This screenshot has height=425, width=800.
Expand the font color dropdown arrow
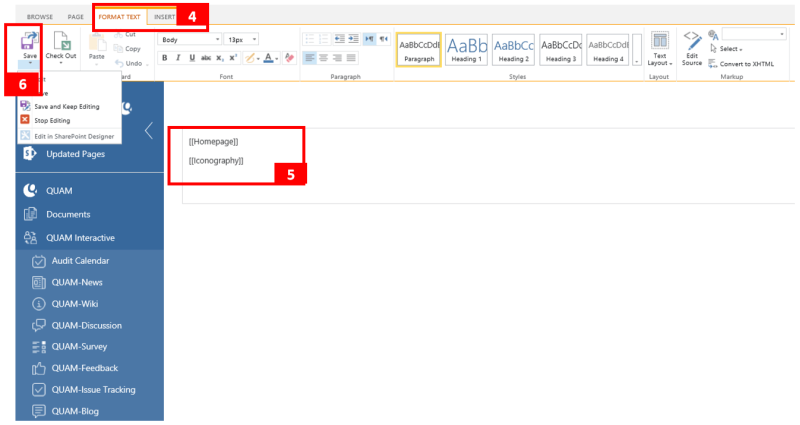[277, 59]
